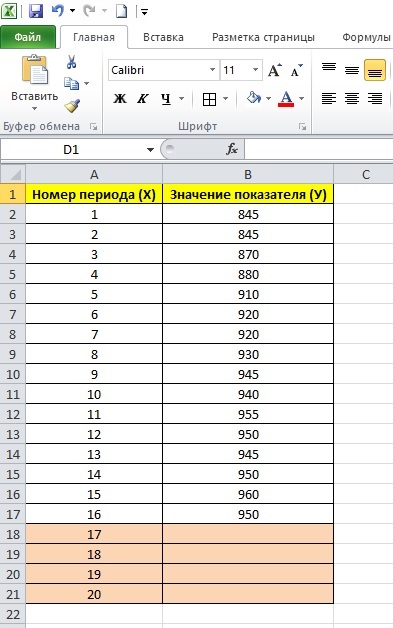Apply red font color A

[x=286, y=99]
